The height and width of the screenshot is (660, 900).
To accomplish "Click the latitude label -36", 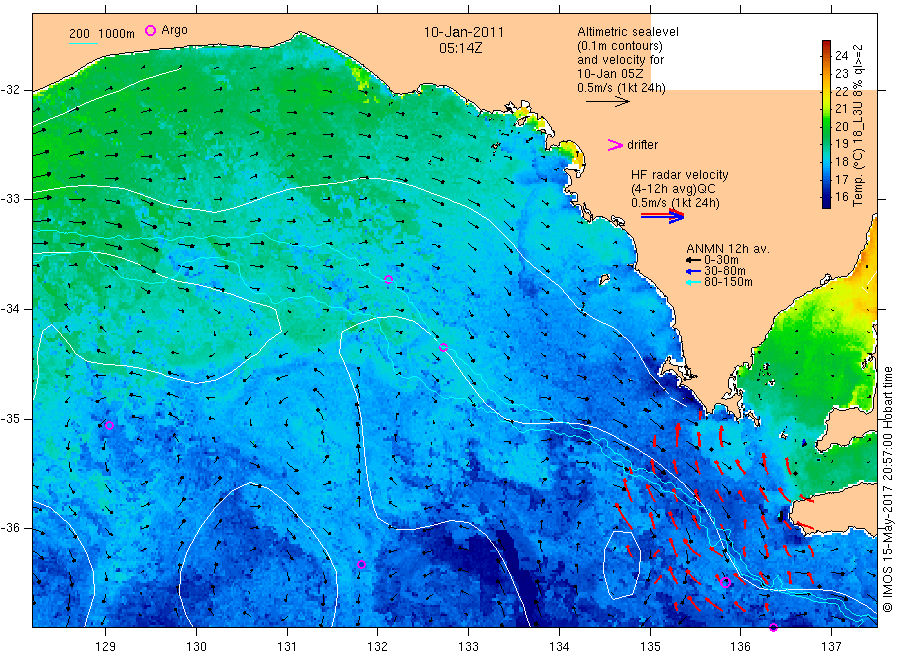I will pyautogui.click(x=10, y=527).
